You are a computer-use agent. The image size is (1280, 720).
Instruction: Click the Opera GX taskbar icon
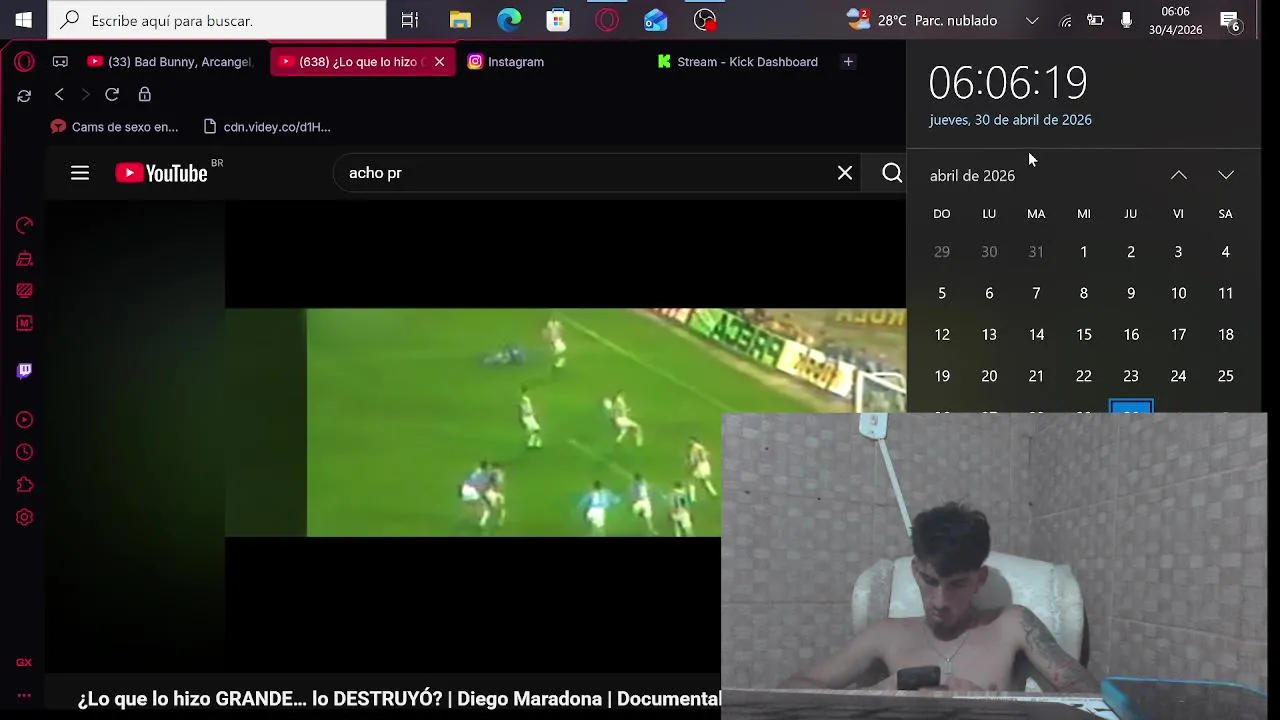coord(607,20)
